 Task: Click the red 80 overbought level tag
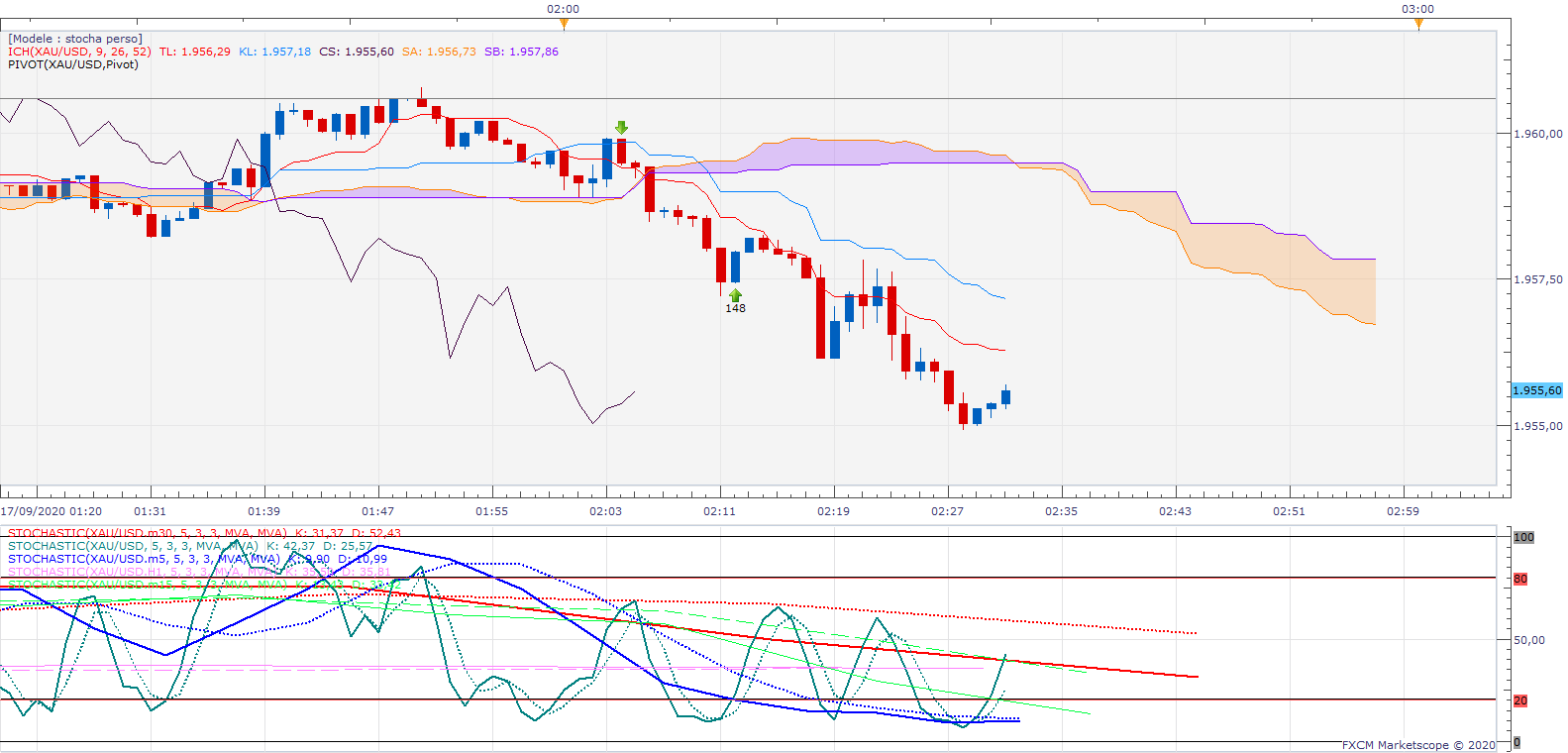[1520, 579]
